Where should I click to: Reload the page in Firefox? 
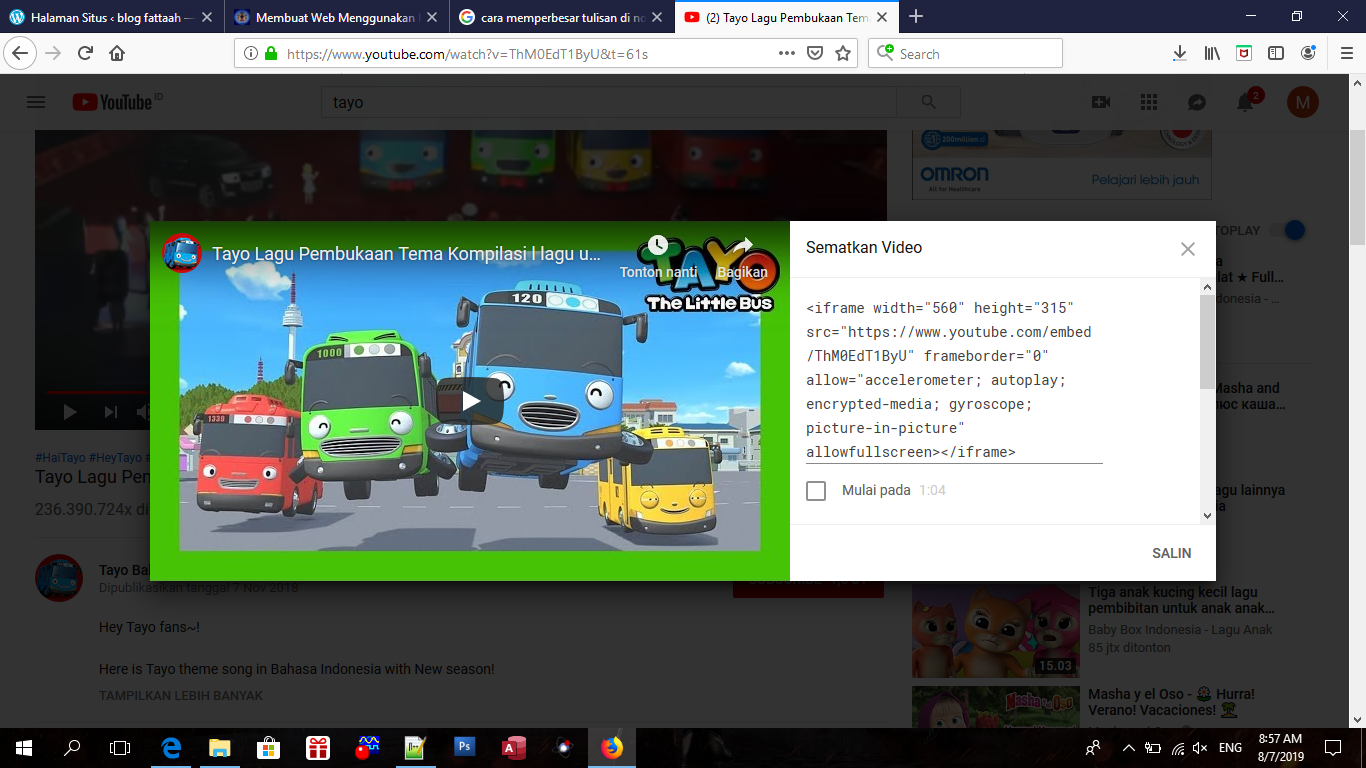[x=85, y=54]
